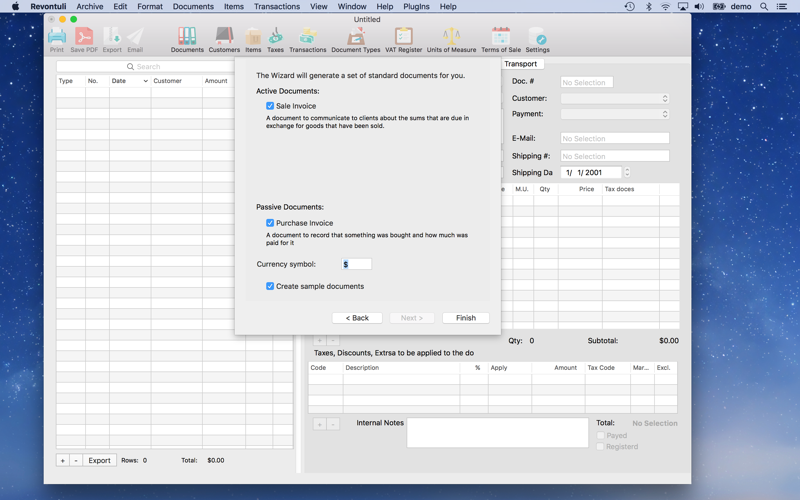Uncheck the Sale Invoice checkbox
The width and height of the screenshot is (800, 500).
coord(270,106)
